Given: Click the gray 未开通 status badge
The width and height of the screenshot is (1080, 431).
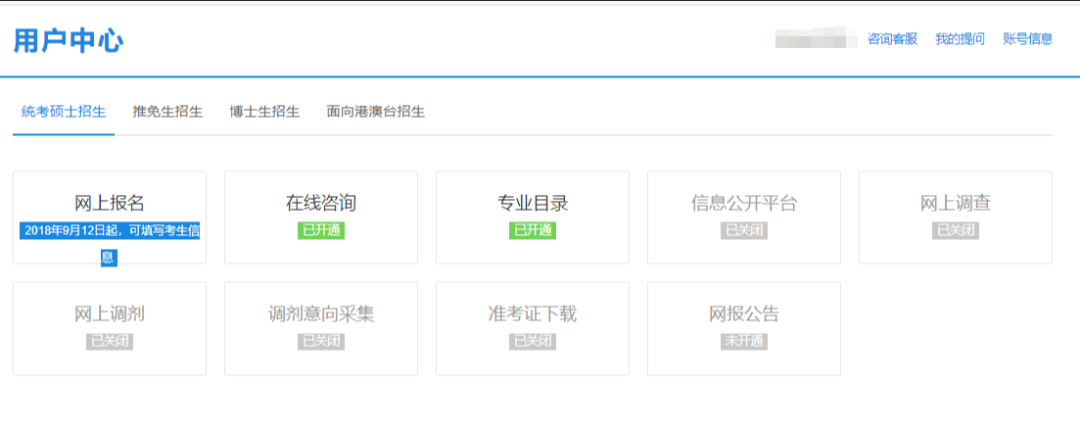Looking at the screenshot, I should pyautogui.click(x=744, y=341).
